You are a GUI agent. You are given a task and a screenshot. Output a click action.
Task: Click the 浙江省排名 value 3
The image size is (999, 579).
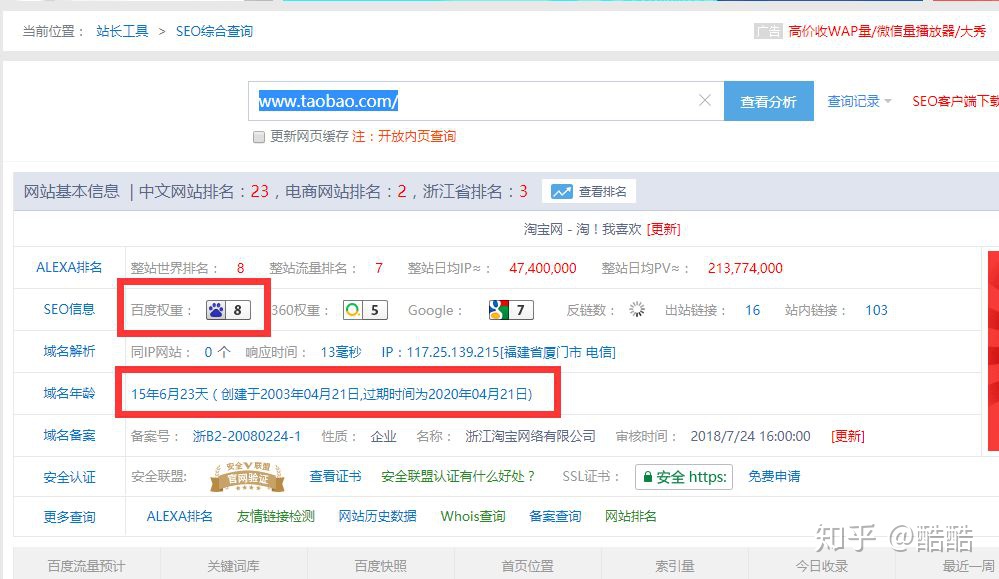(x=523, y=191)
